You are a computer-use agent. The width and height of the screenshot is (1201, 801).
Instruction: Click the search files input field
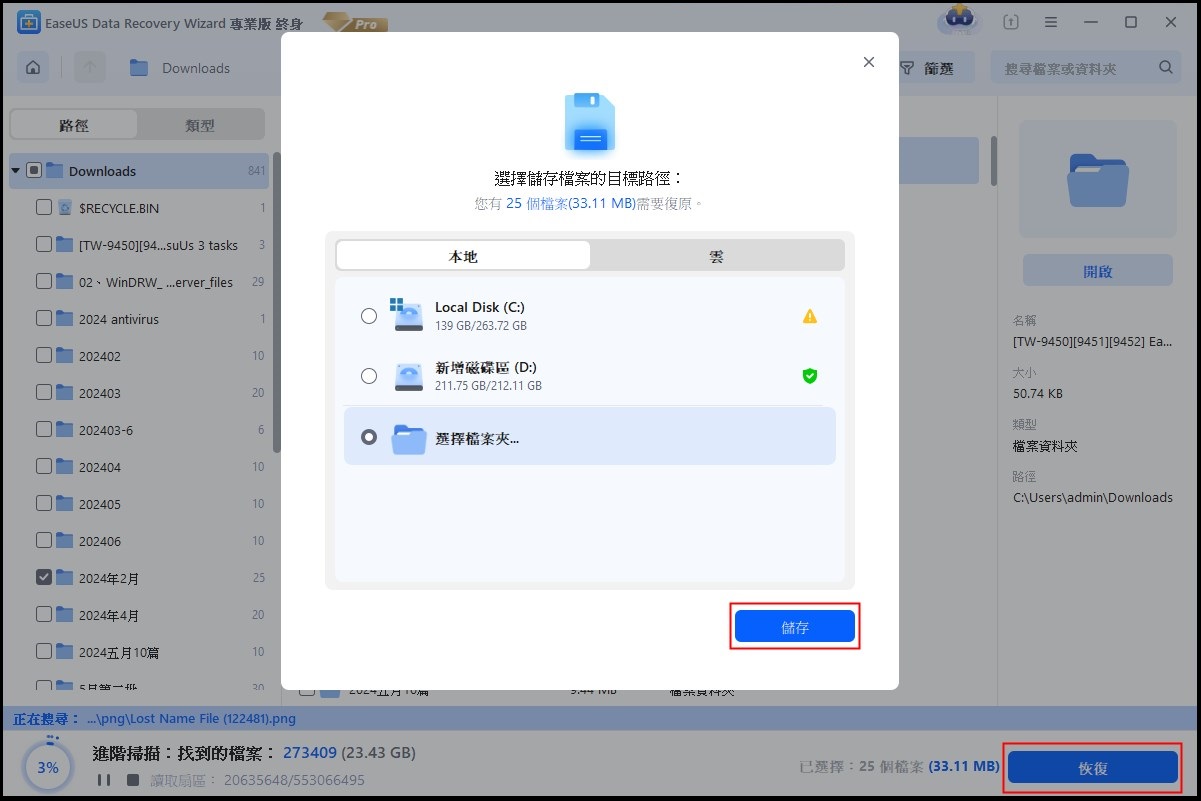tap(1070, 69)
